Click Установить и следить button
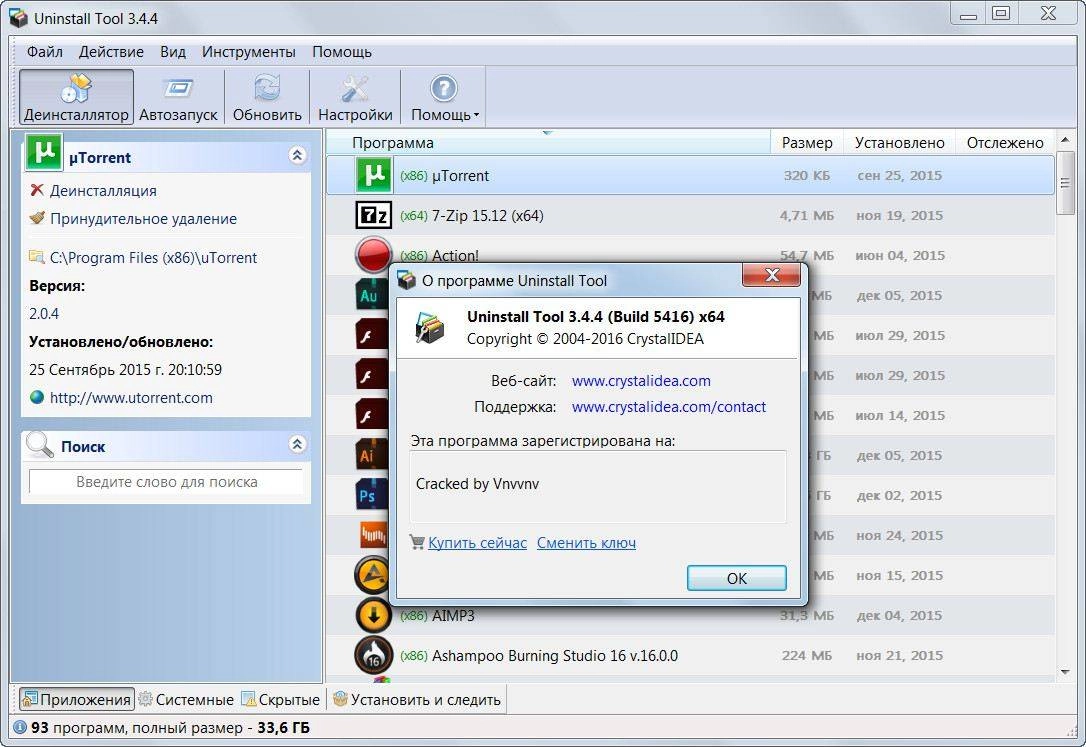The height and width of the screenshot is (747, 1086). click(x=417, y=699)
